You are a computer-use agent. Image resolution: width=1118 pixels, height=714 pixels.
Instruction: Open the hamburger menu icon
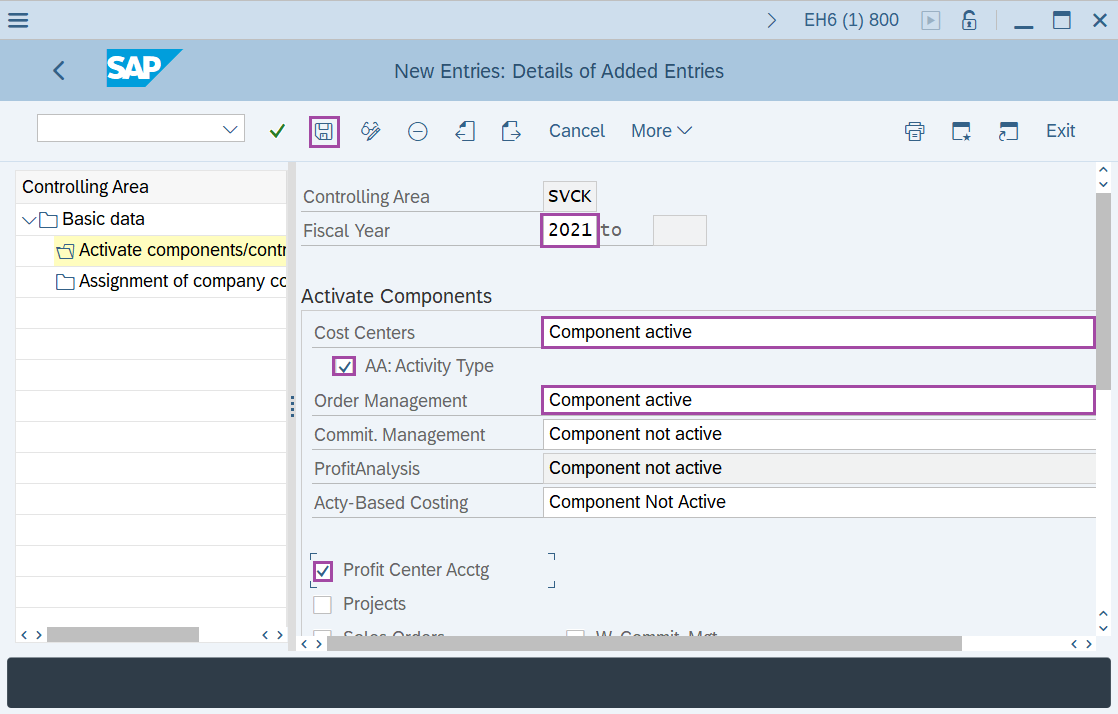point(18,20)
